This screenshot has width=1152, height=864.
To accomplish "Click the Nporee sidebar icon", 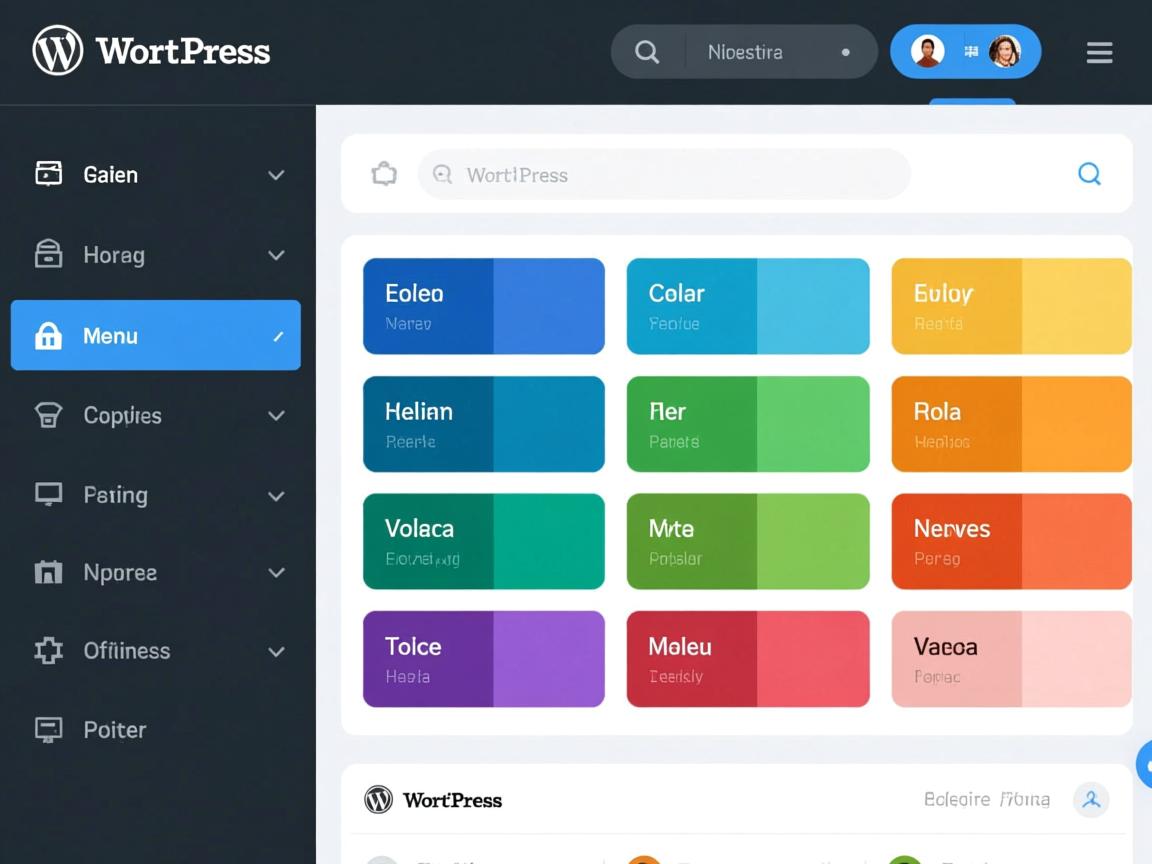I will pyautogui.click(x=48, y=573).
